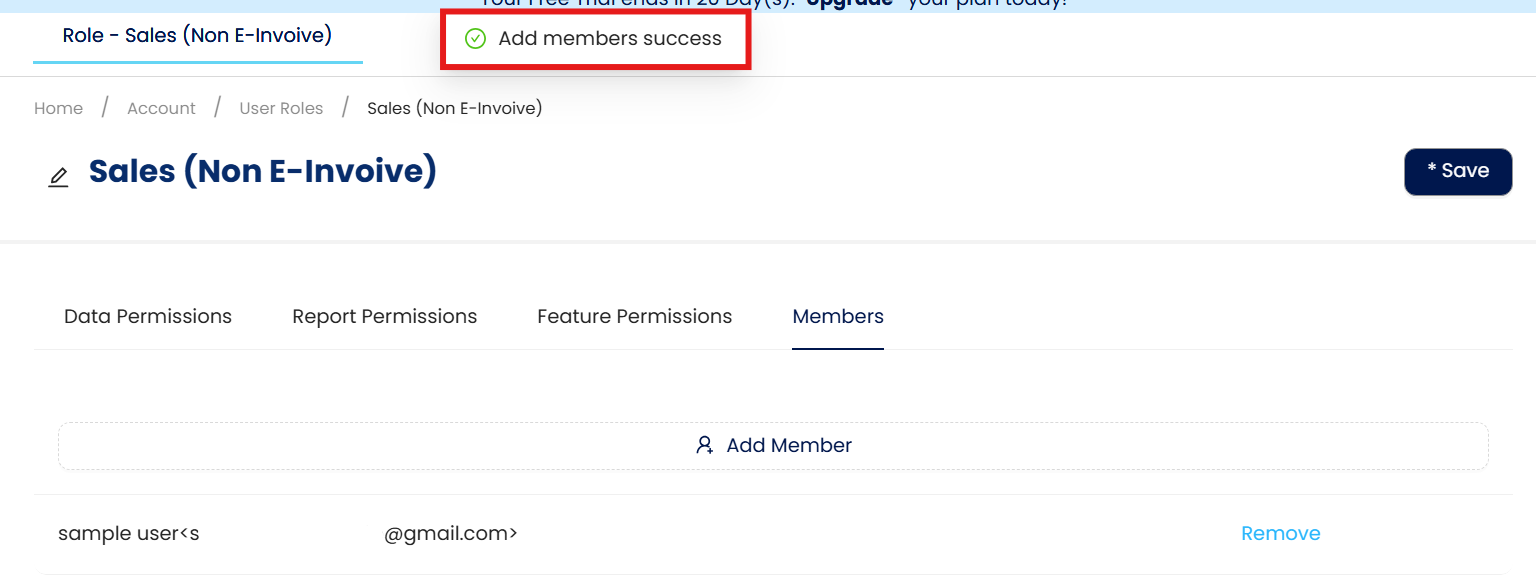This screenshot has width=1536, height=586.
Task: Select the Members tab
Action: coord(838,317)
